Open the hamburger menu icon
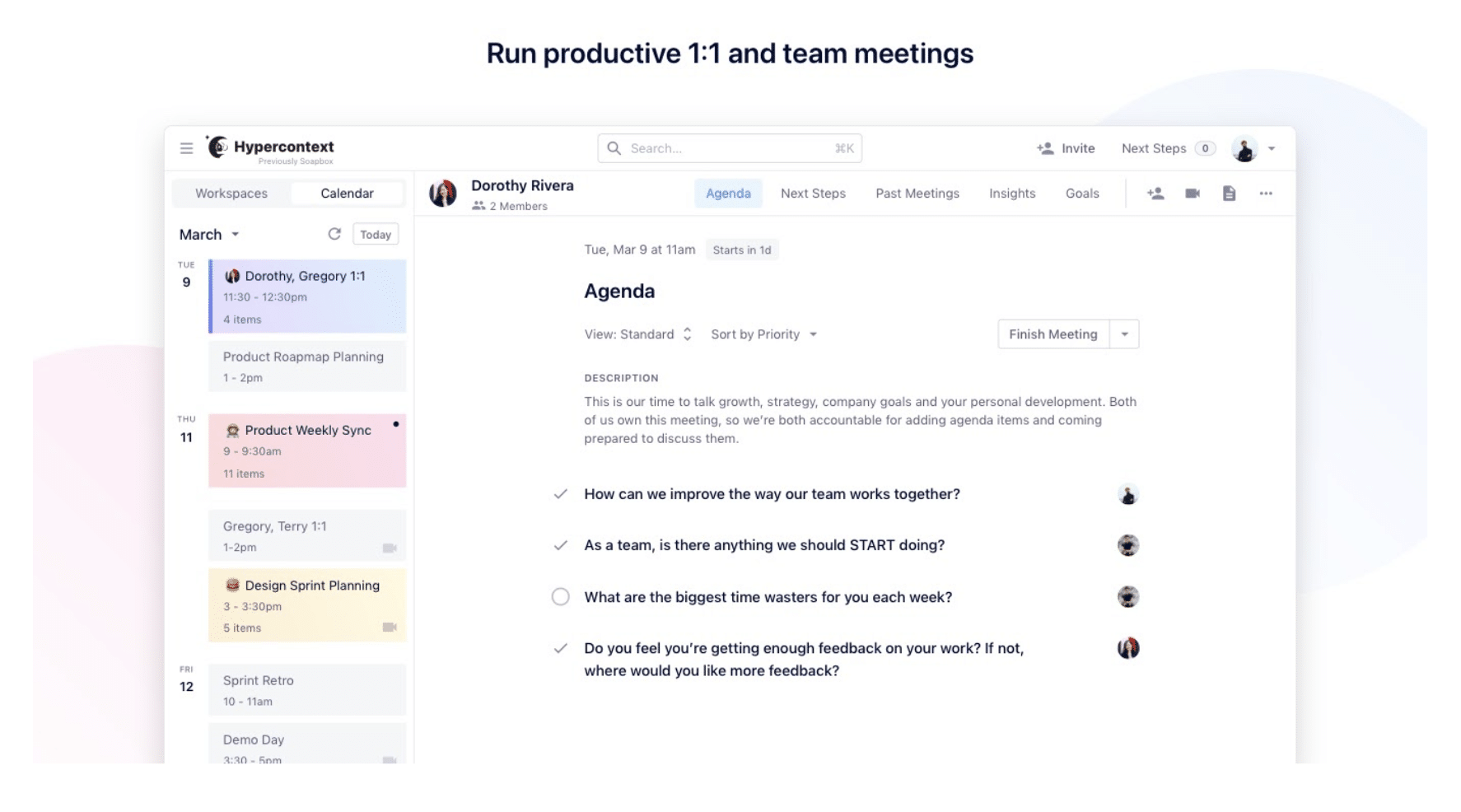This screenshot has width=1461, height=812. click(186, 148)
